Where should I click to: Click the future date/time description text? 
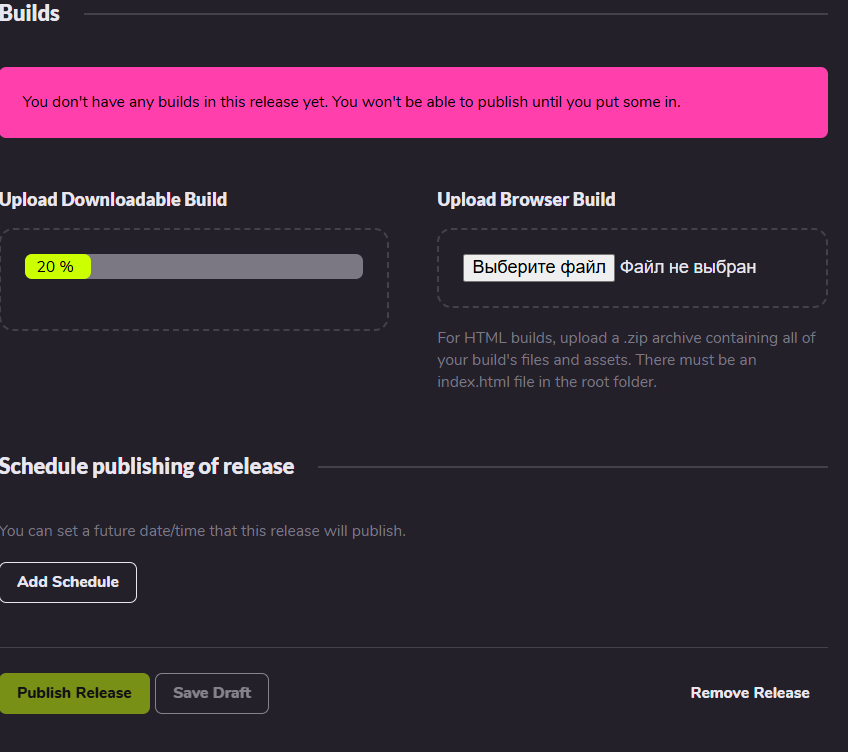203,531
